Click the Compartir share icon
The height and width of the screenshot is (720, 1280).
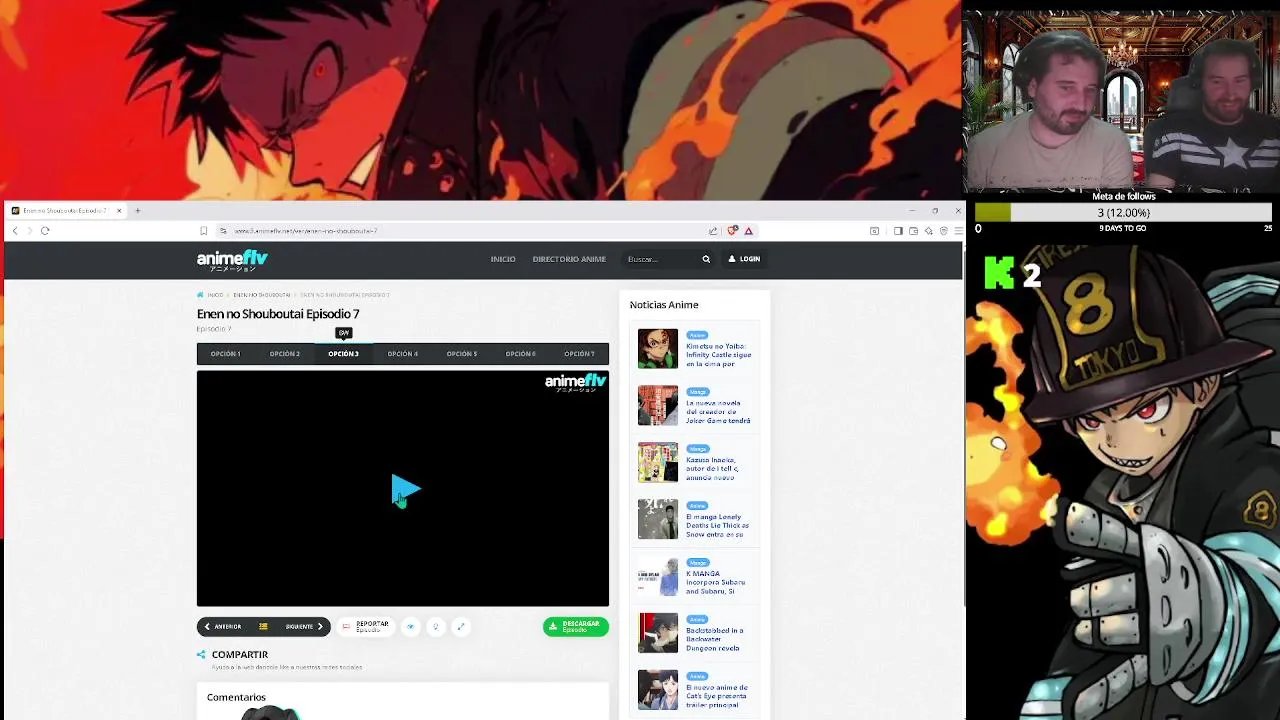[x=201, y=655]
